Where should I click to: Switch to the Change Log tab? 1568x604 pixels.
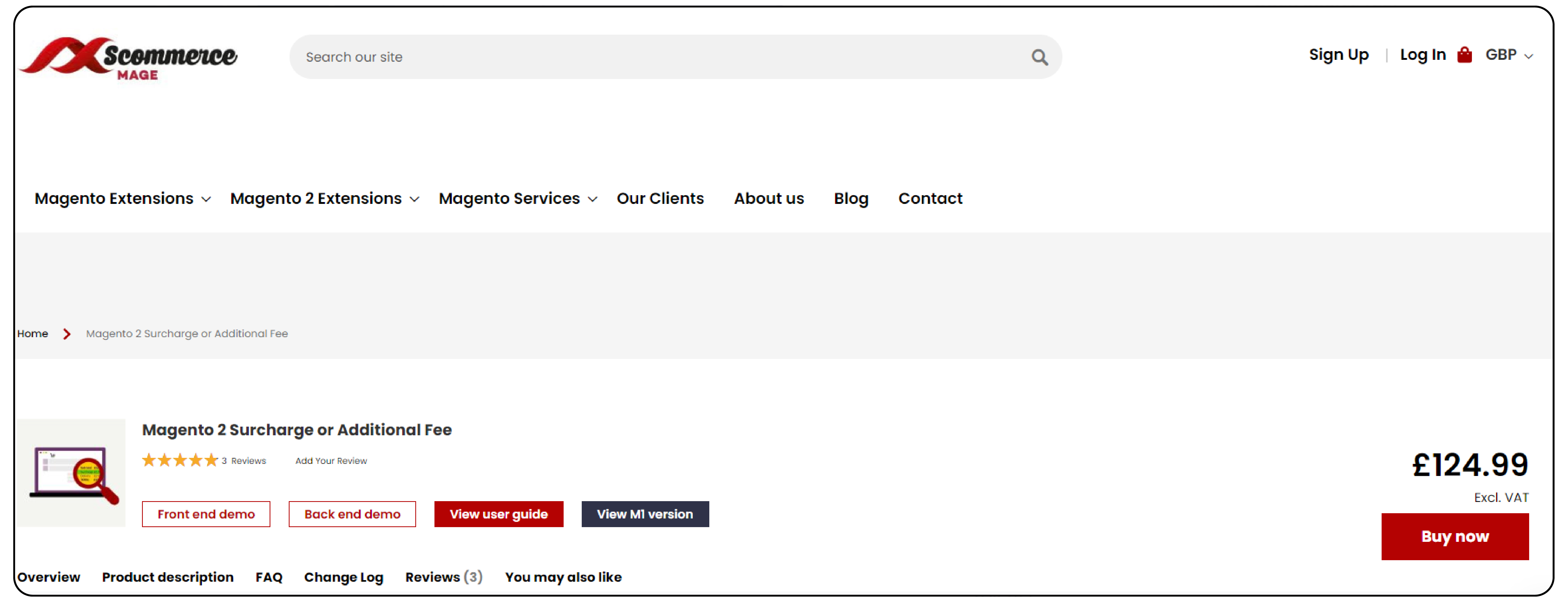point(344,577)
